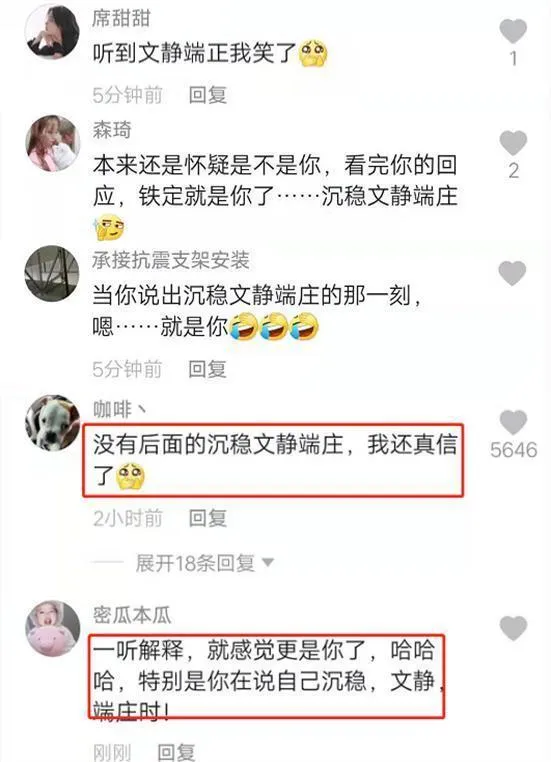This screenshot has width=551, height=762.
Task: Open username 森琦
Action: point(112,130)
